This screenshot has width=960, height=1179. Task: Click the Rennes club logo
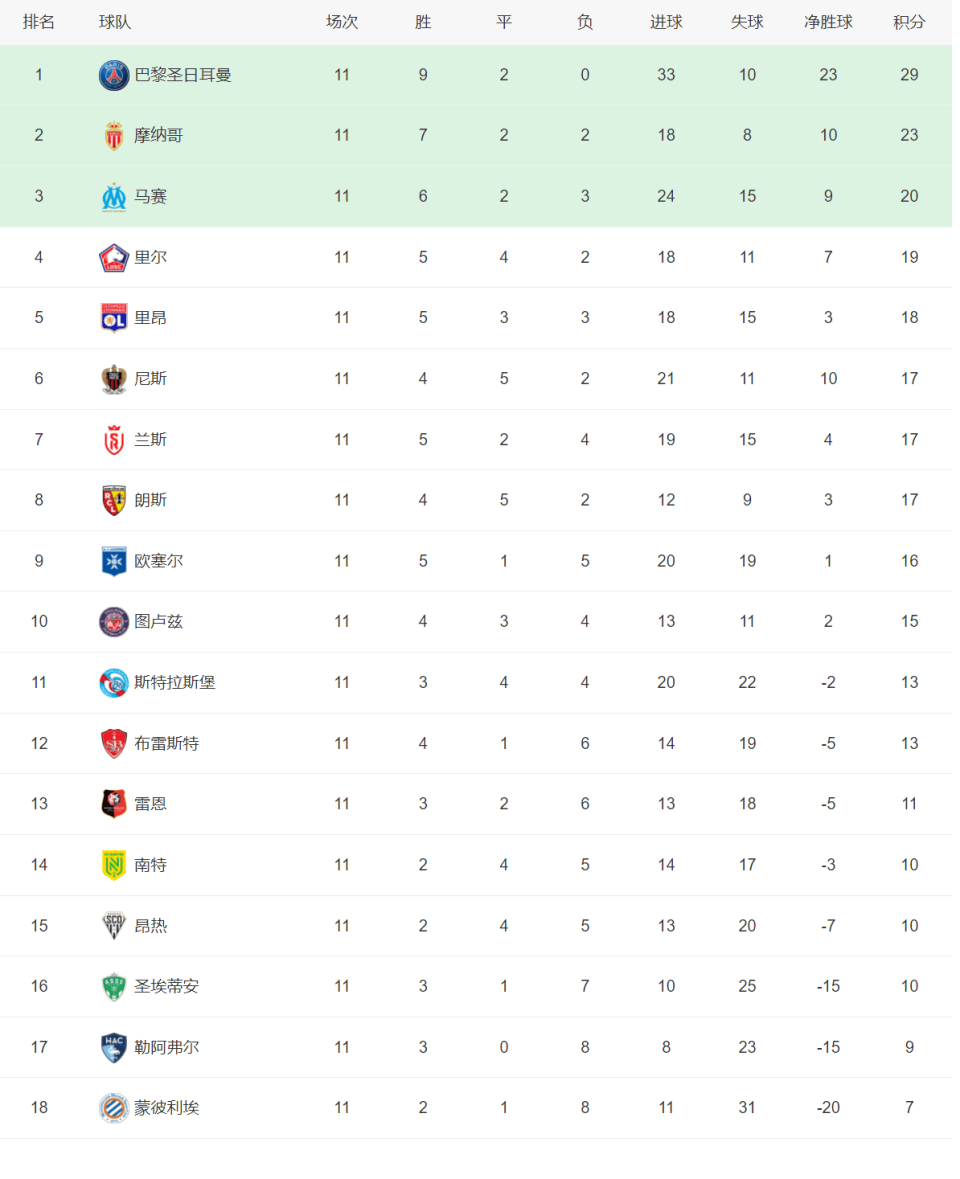pyautogui.click(x=114, y=804)
